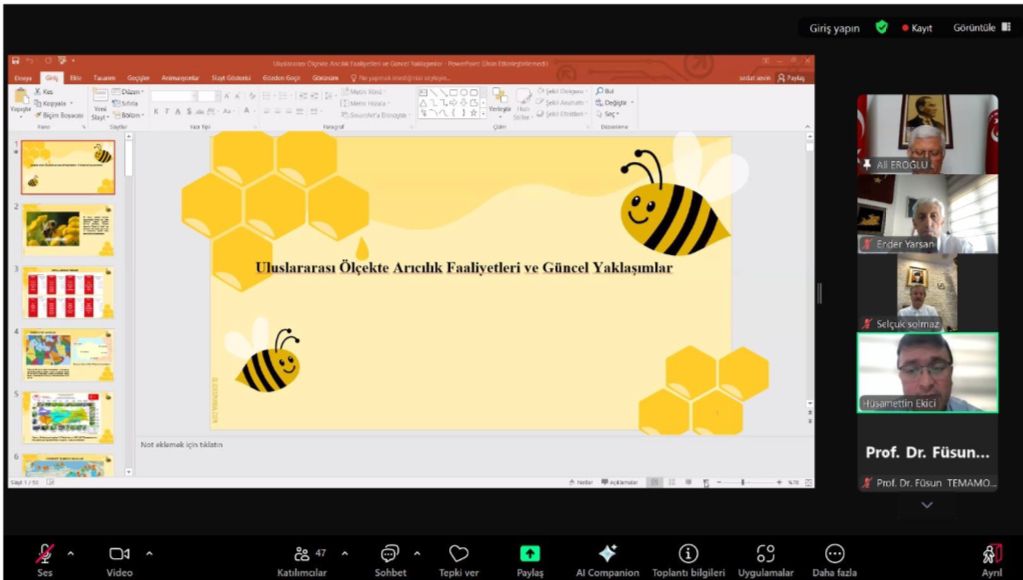Select Ender Yarsan video tile
Viewport: 1023px width, 580px height.
pos(927,213)
